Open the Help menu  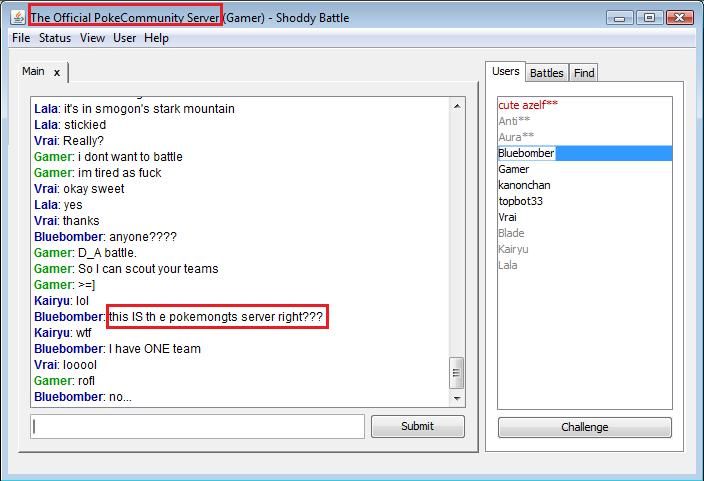coord(156,38)
